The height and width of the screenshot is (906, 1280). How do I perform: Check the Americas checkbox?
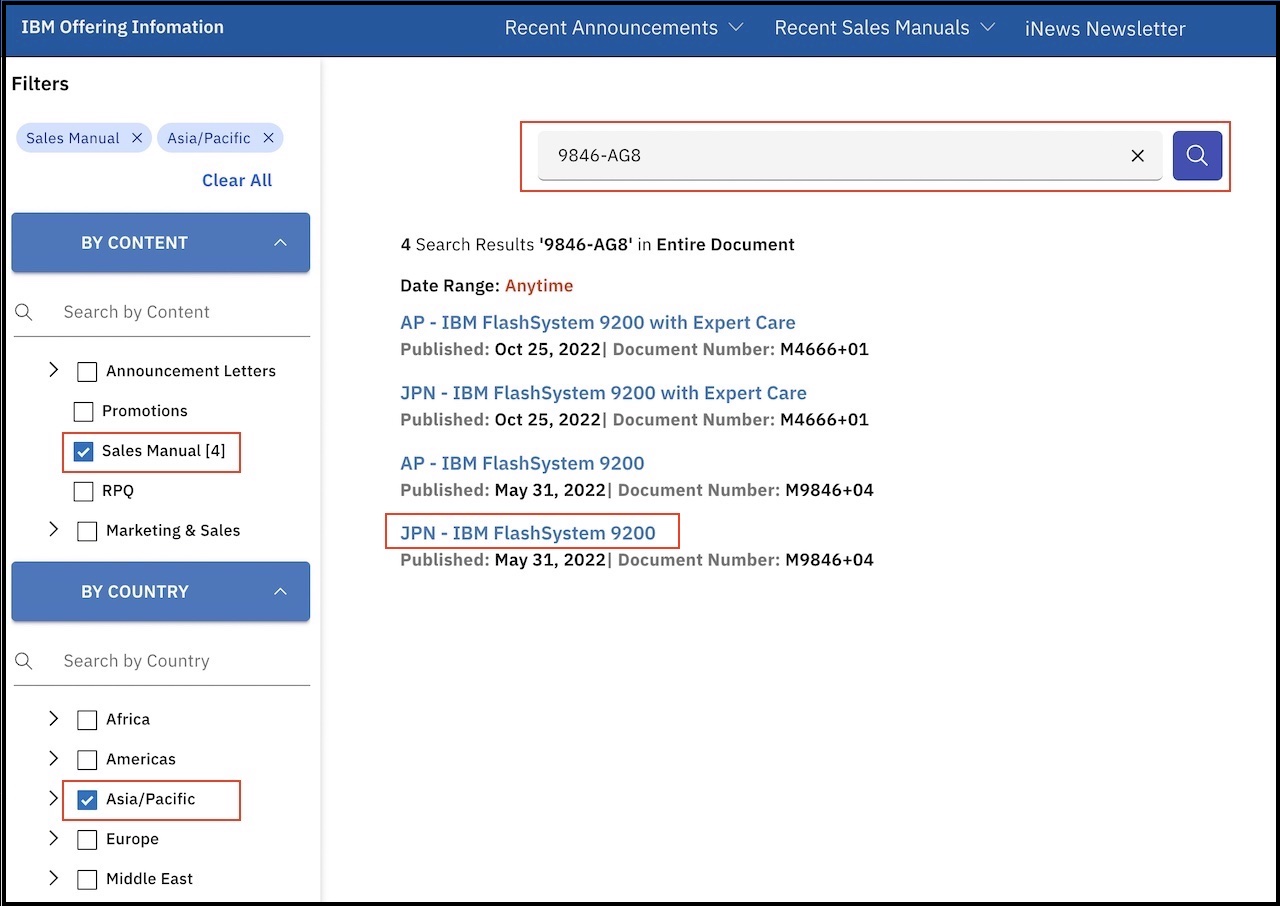87,759
